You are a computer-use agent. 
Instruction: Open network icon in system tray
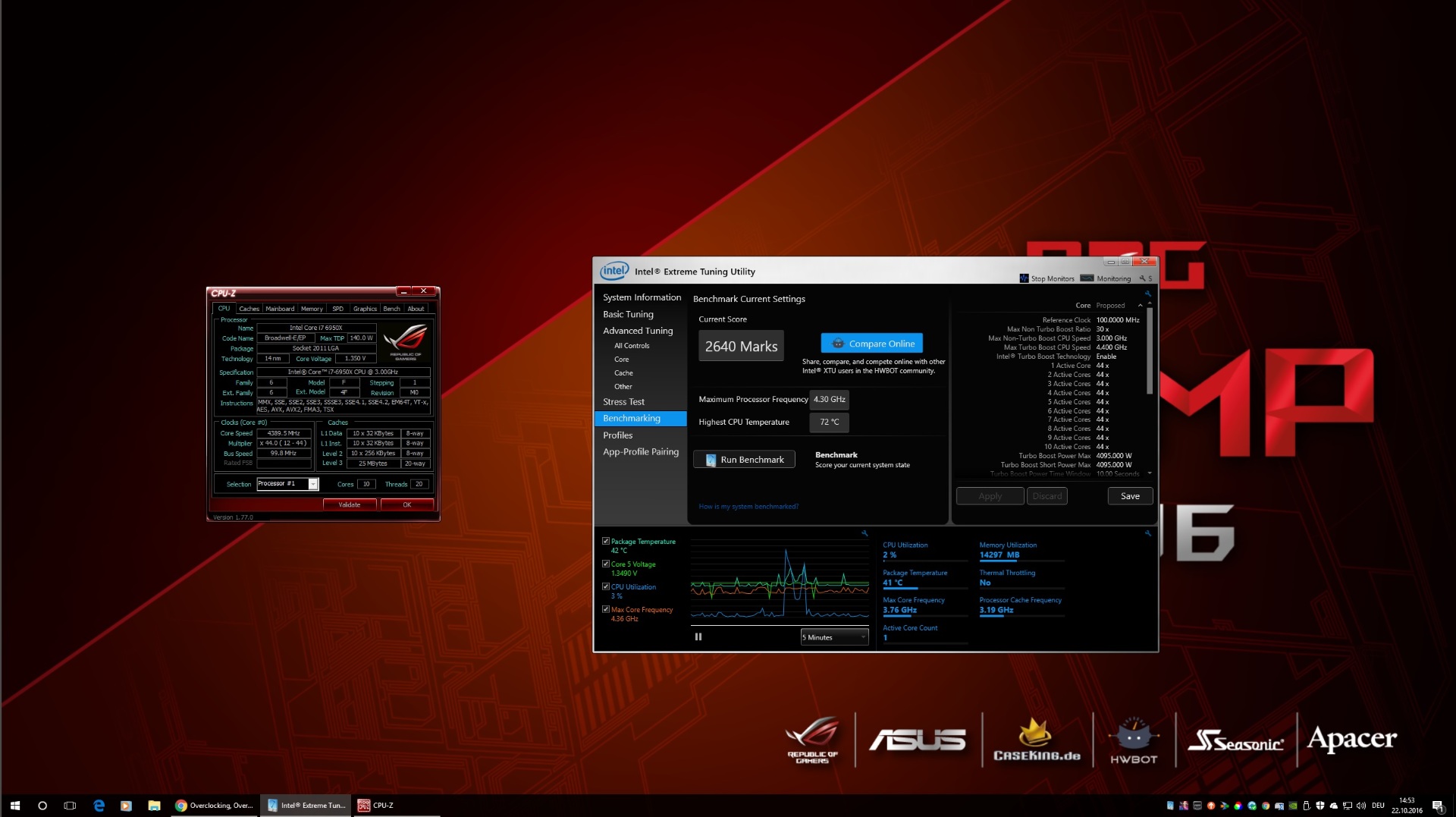coord(1348,806)
